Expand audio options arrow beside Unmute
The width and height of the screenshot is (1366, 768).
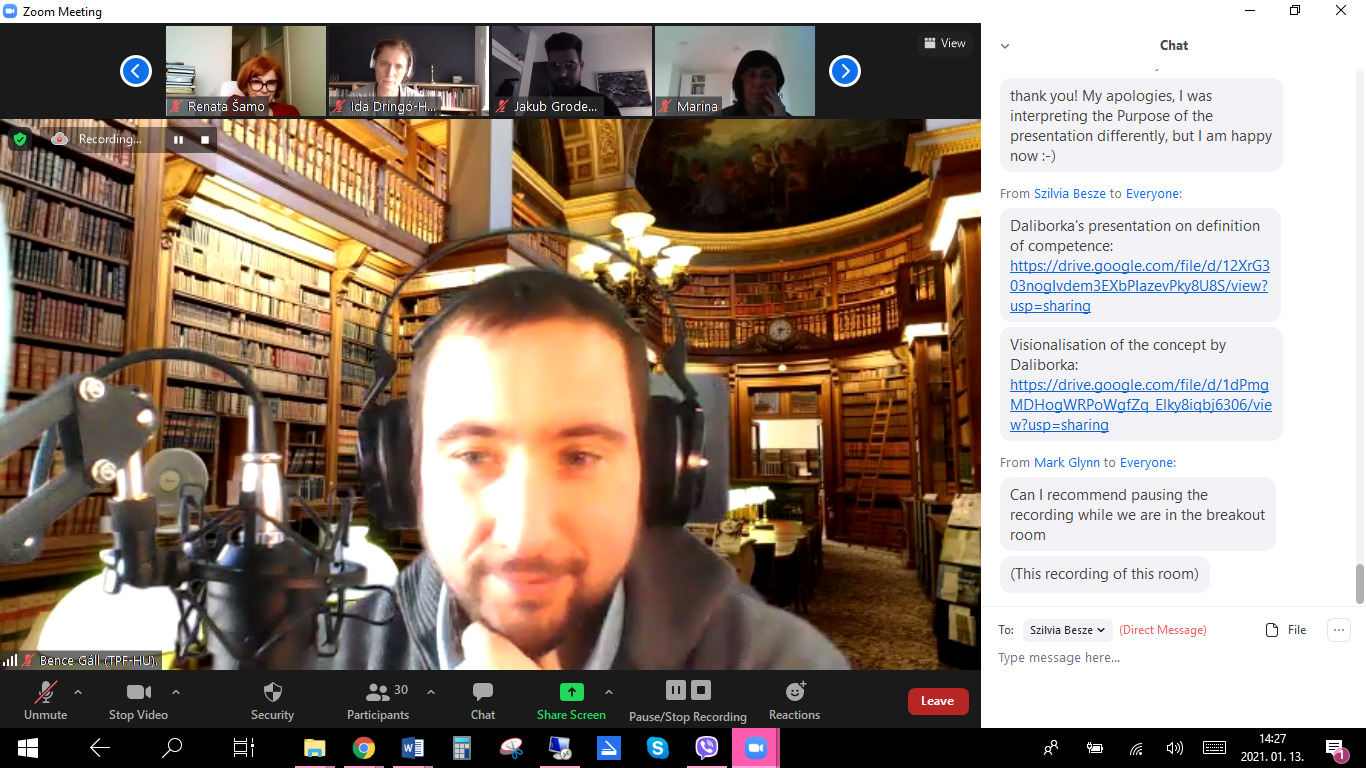[78, 692]
